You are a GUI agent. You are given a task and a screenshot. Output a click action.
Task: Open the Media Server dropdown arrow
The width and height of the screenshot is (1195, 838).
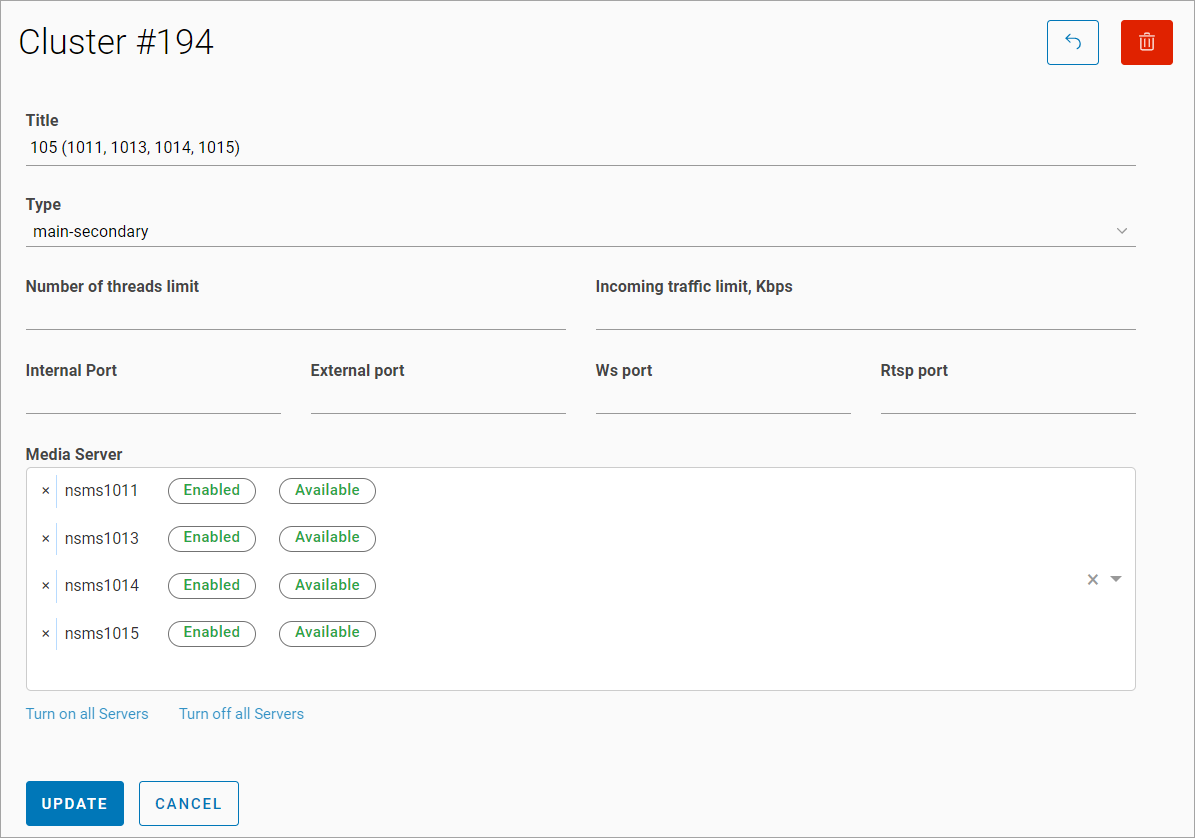click(1116, 580)
